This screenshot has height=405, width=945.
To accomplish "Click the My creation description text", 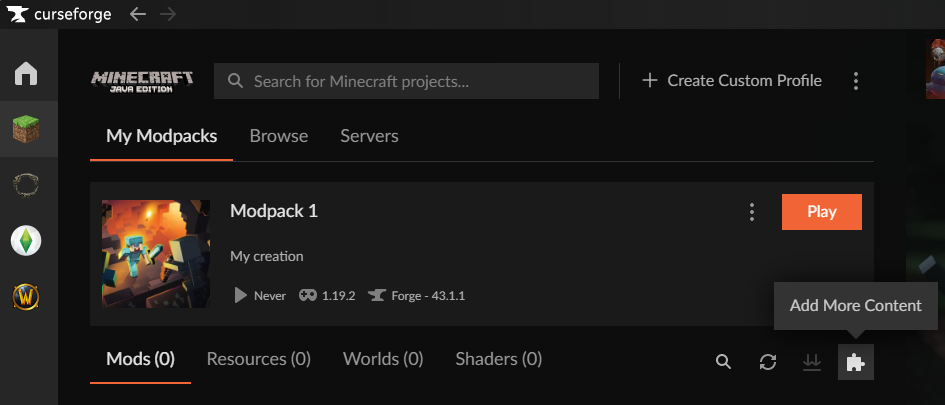I will 266,257.
